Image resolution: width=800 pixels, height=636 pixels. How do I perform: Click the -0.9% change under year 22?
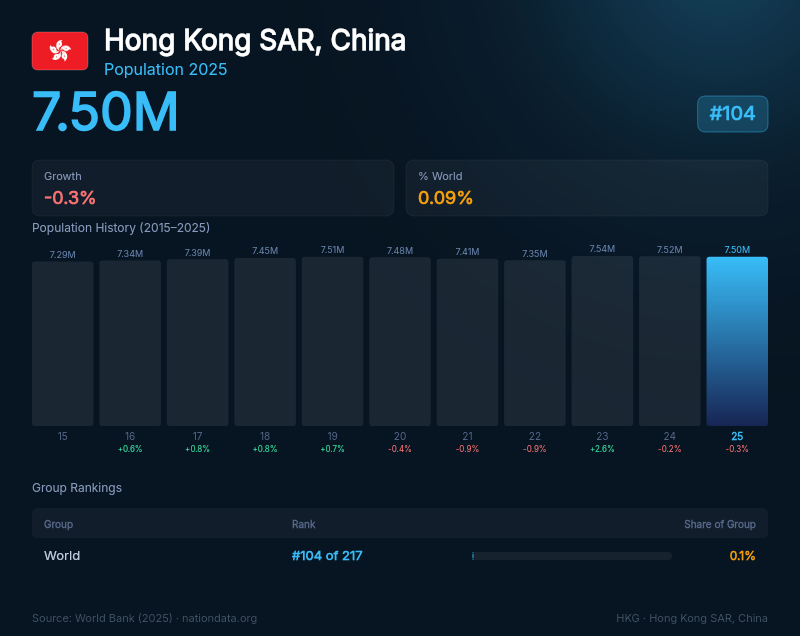535,449
